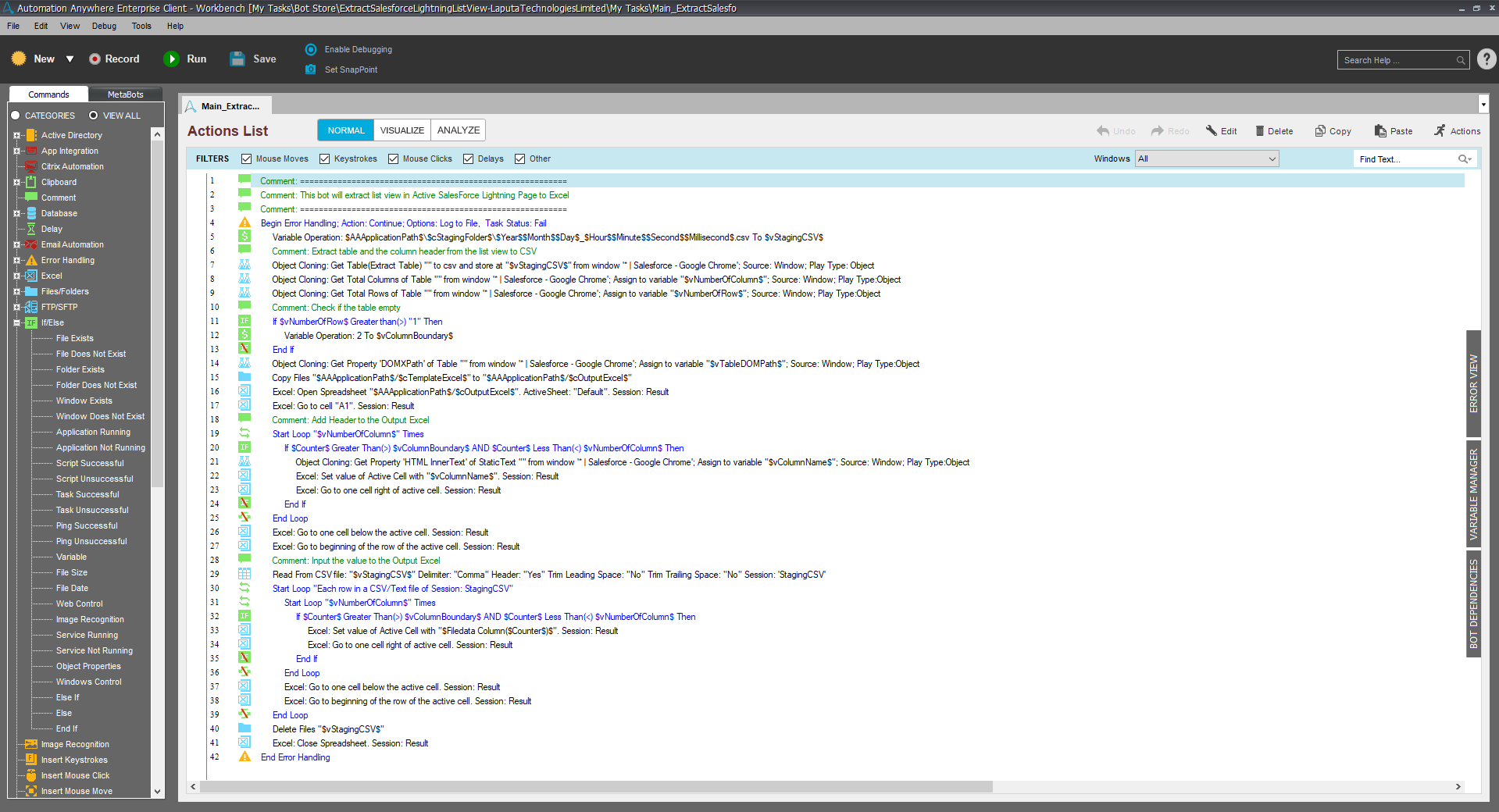Run the bot with the green Run icon
Screen dimensions: 1499x812
point(171,59)
